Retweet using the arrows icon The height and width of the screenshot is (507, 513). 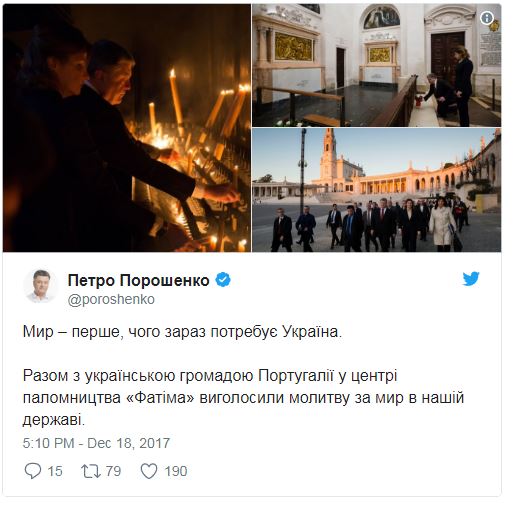pos(91,471)
